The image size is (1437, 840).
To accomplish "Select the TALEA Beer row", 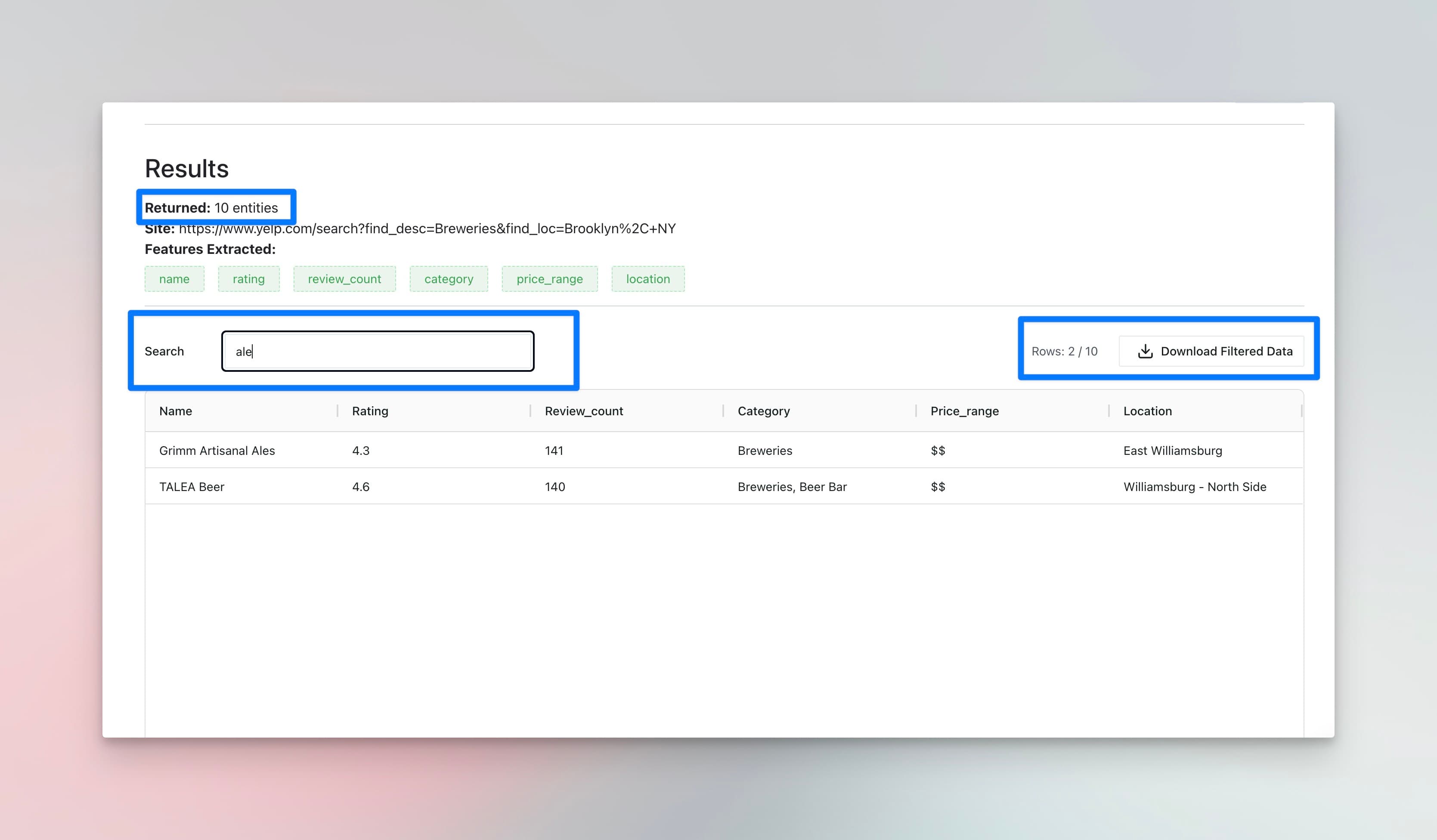I will click(192, 487).
